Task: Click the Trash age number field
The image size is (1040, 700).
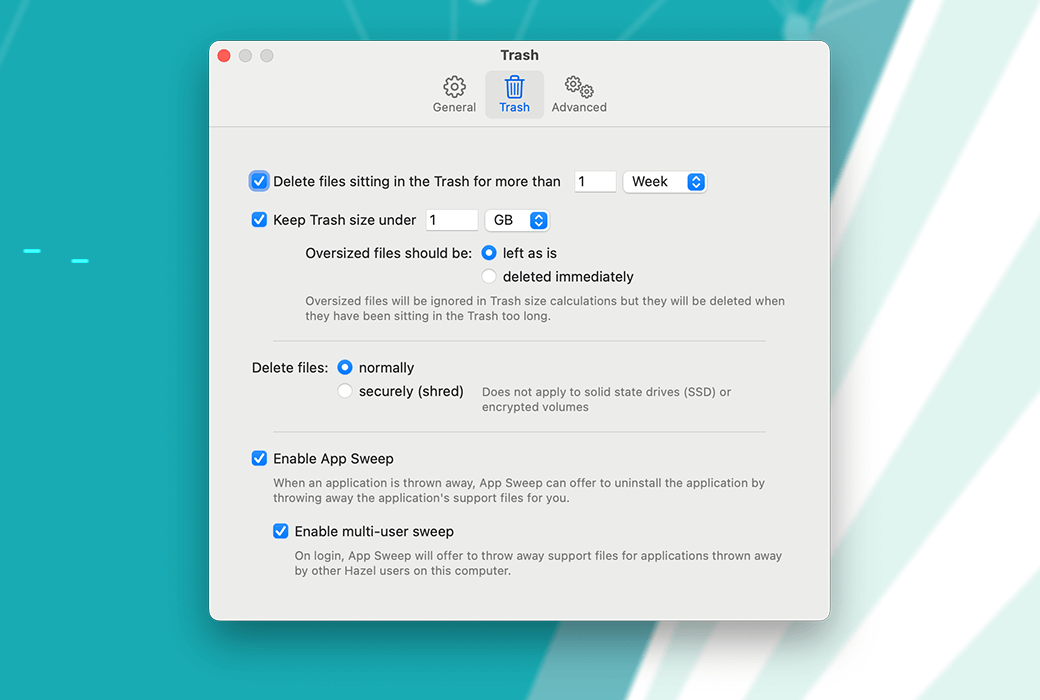Action: point(595,181)
